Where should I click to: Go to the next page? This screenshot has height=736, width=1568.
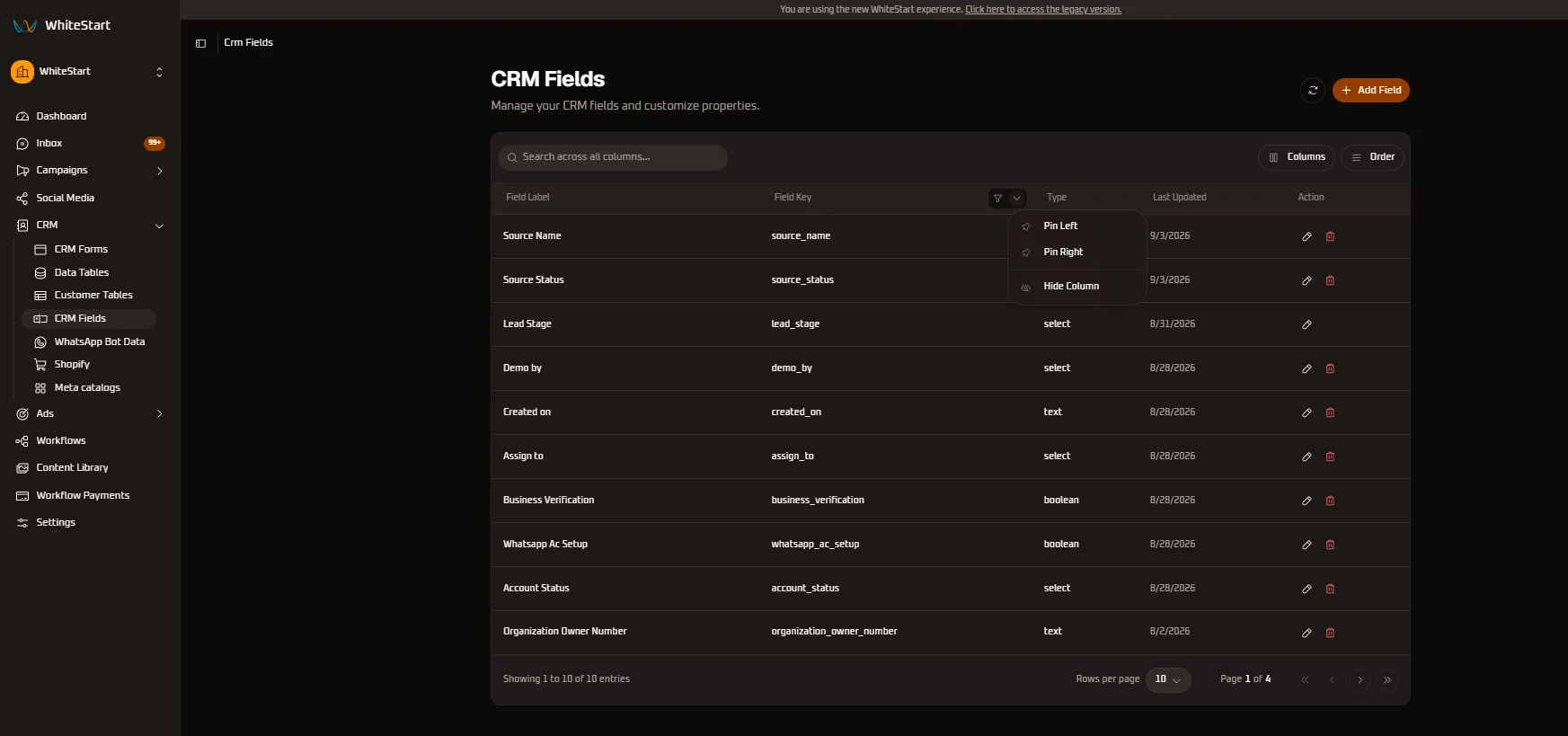pos(1360,680)
